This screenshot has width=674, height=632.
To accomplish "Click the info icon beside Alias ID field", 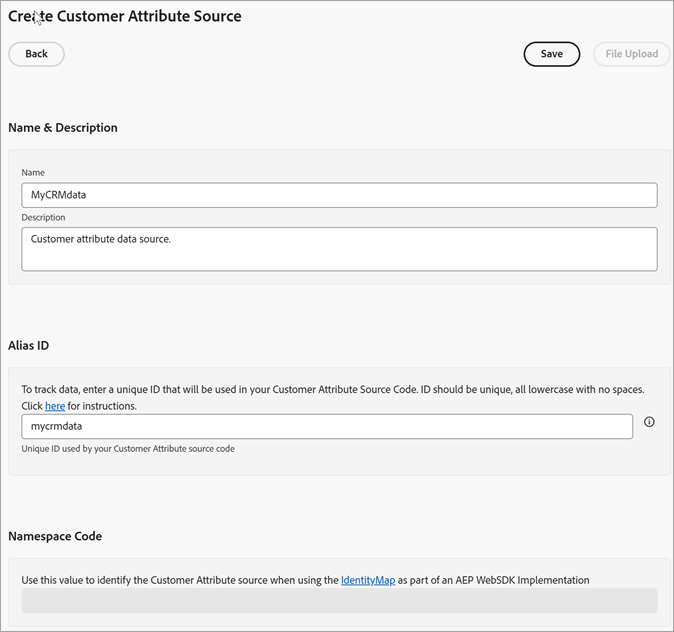I will (649, 422).
